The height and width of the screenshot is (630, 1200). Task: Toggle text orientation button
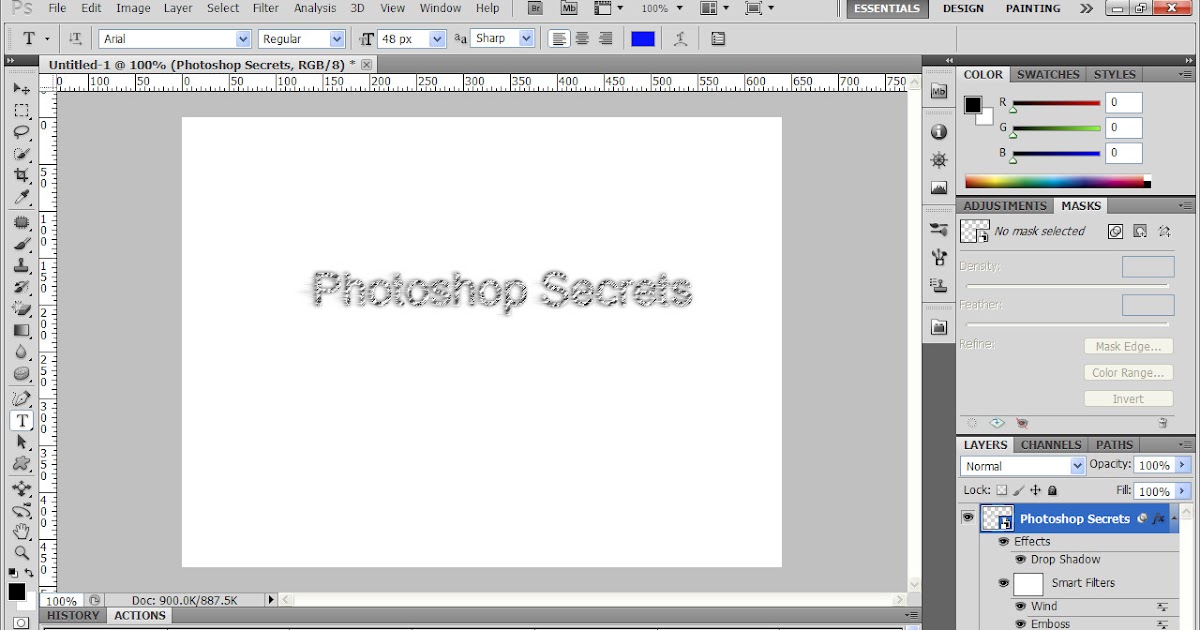[75, 39]
